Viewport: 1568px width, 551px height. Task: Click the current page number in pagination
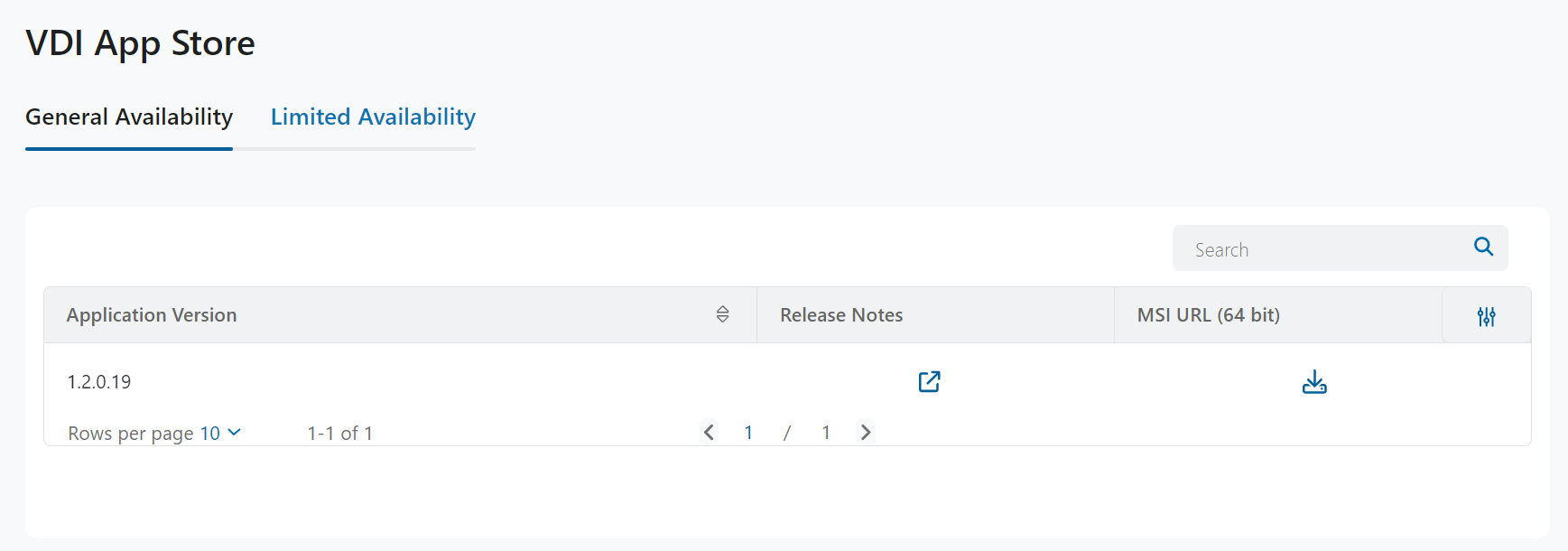point(748,433)
